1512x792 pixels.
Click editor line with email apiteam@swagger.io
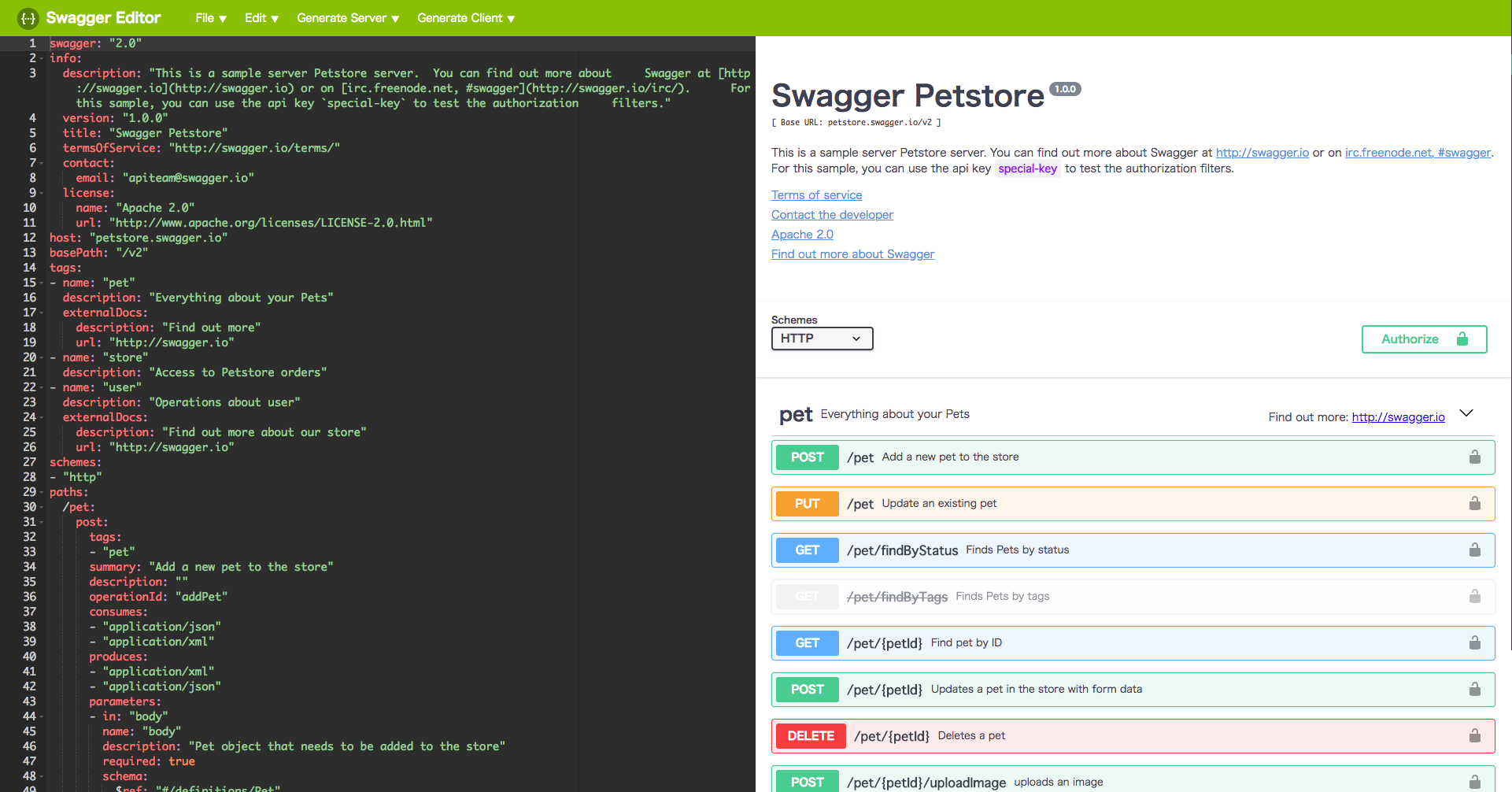(x=165, y=178)
